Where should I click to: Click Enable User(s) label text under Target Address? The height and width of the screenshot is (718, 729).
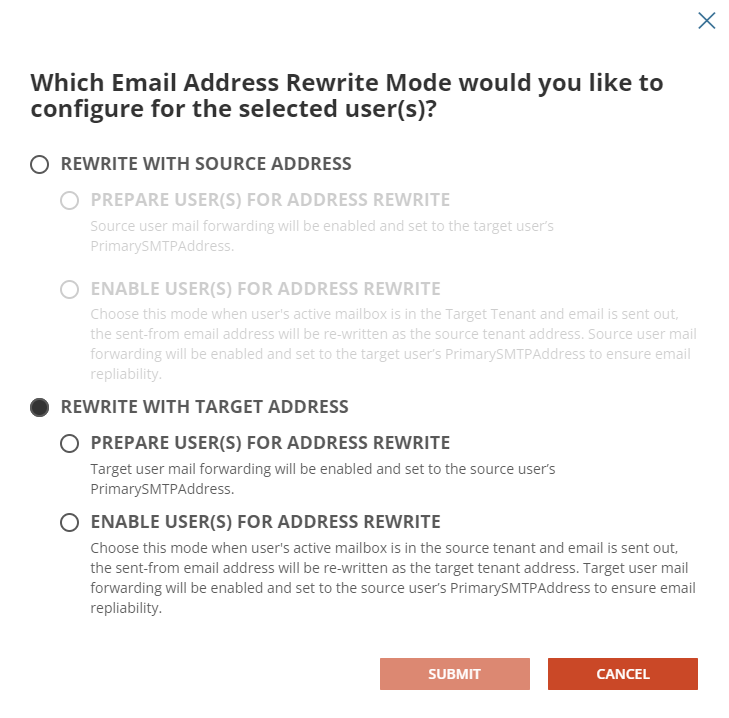265,522
